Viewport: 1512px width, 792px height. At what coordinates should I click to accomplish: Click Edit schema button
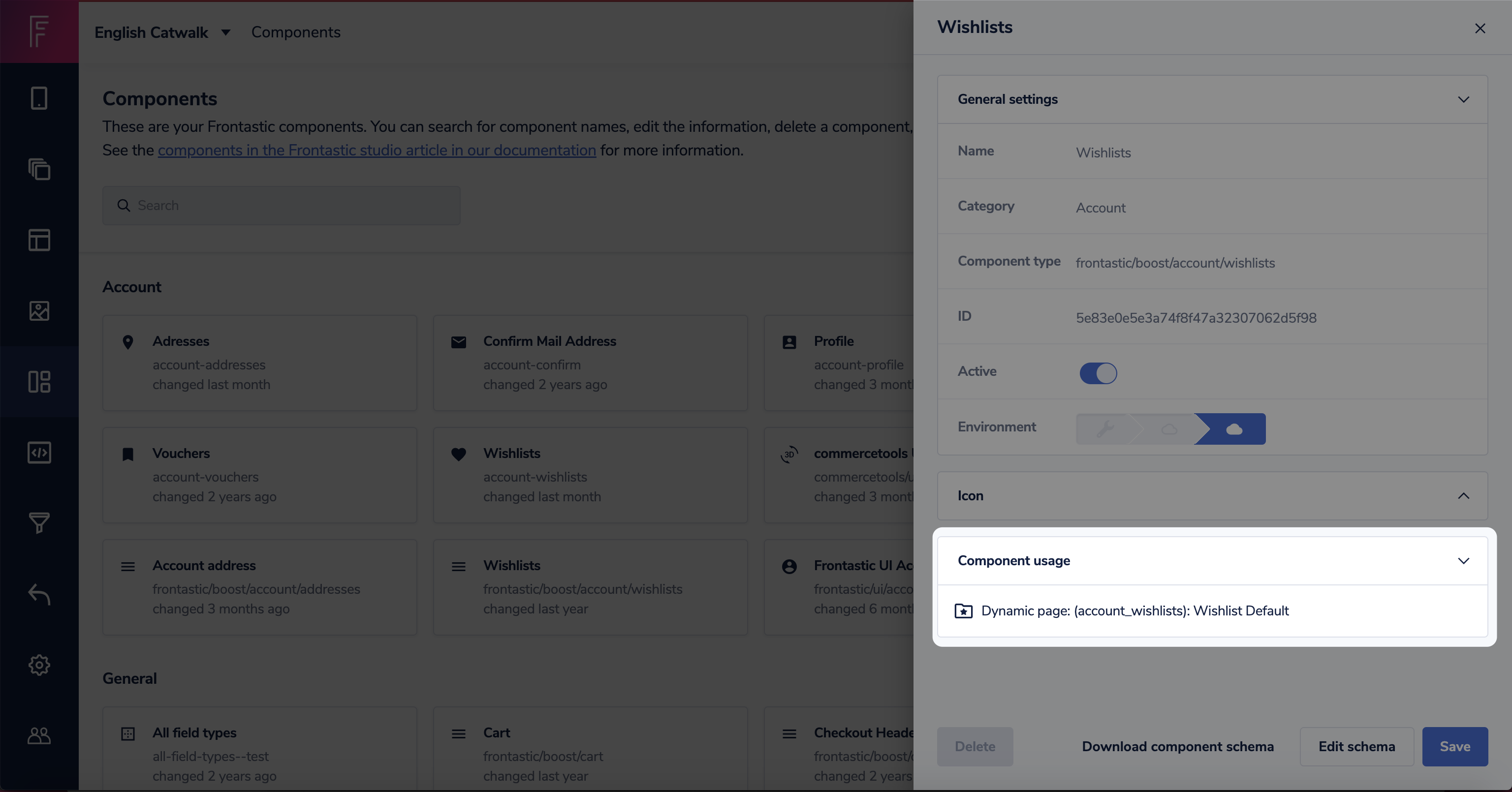click(x=1356, y=746)
